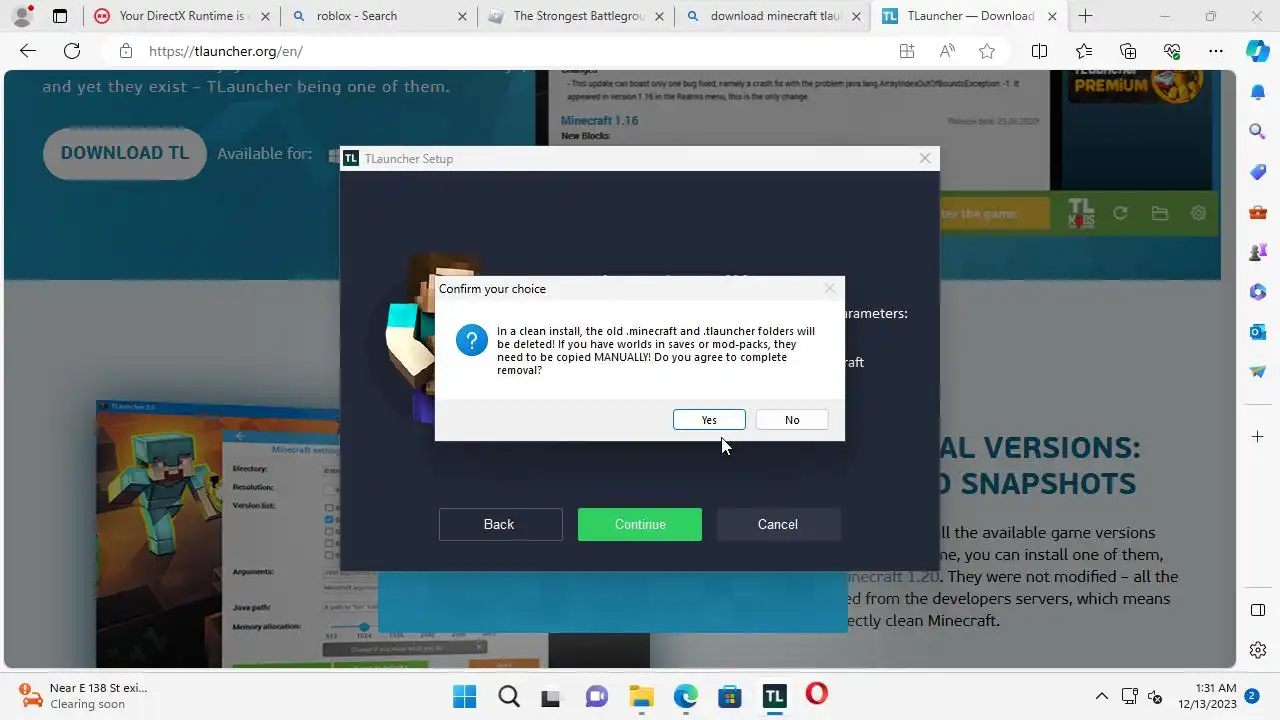Open sidebar settings gear
Screen dimensions: 1280x720
[1258, 650]
